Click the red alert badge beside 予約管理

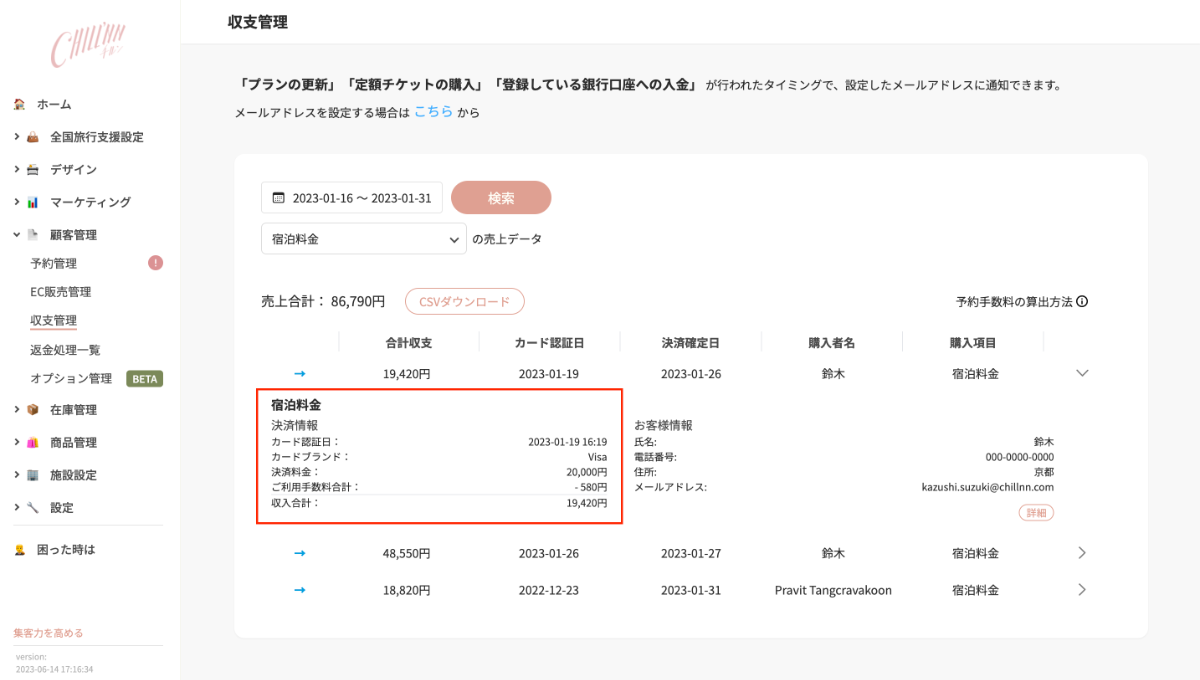(x=155, y=263)
